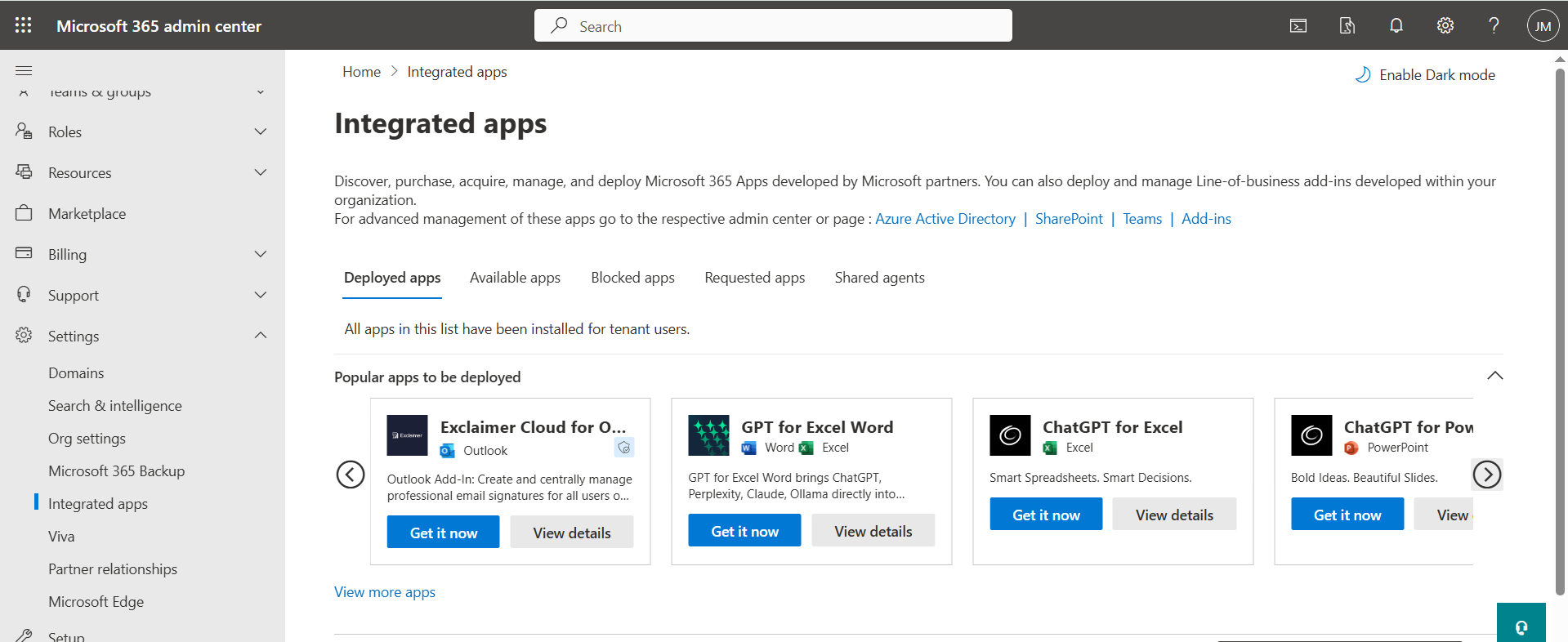The image size is (1568, 642).
Task: Open SharePoint admin link
Action: pos(1069,219)
